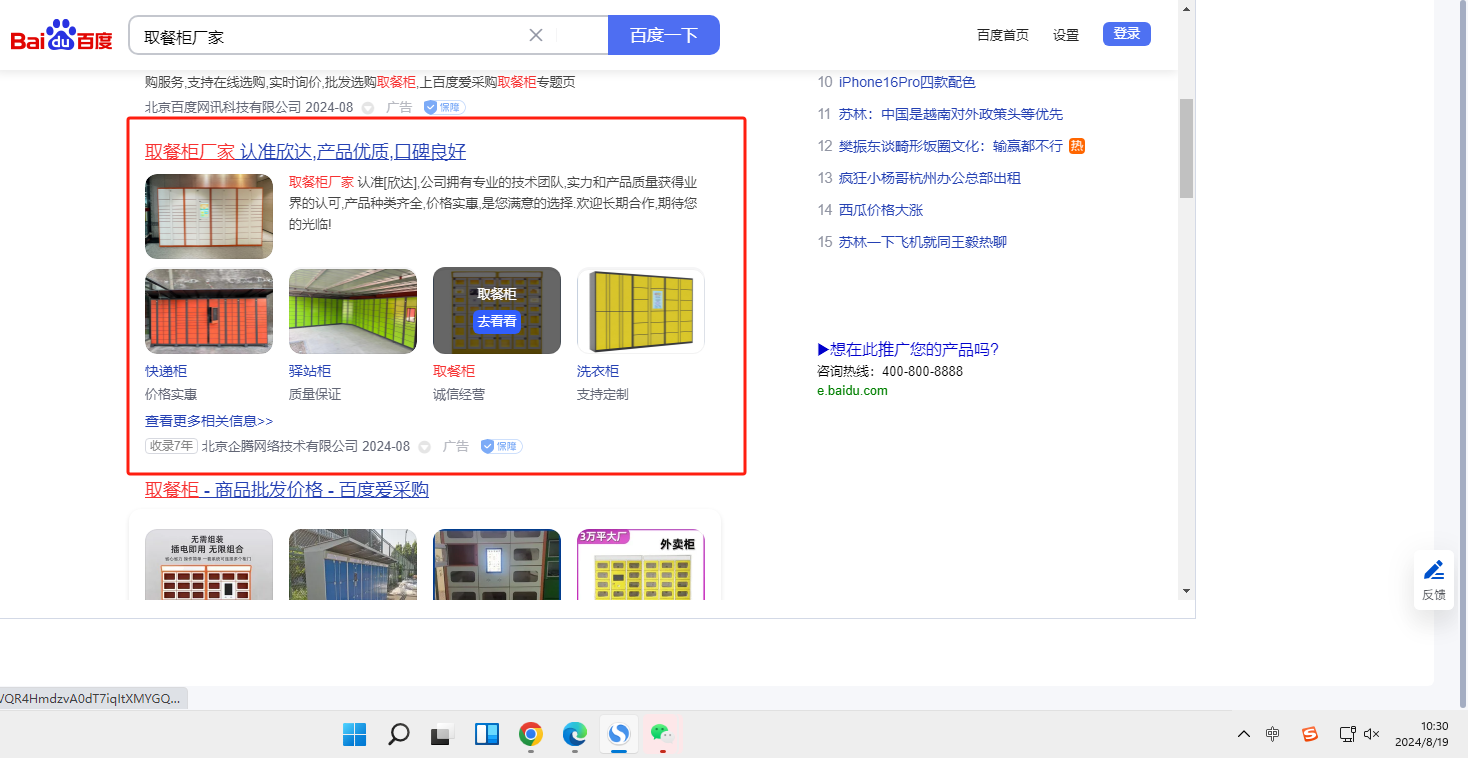Show hidden system tray icons

[x=1244, y=734]
